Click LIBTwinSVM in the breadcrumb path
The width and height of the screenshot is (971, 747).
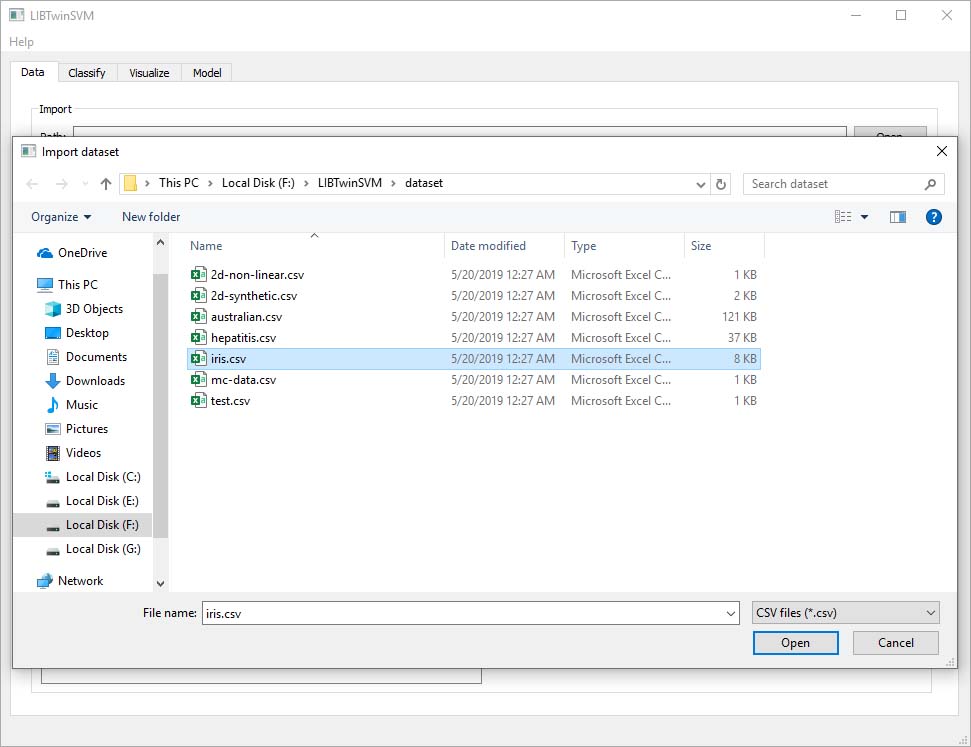(350, 183)
